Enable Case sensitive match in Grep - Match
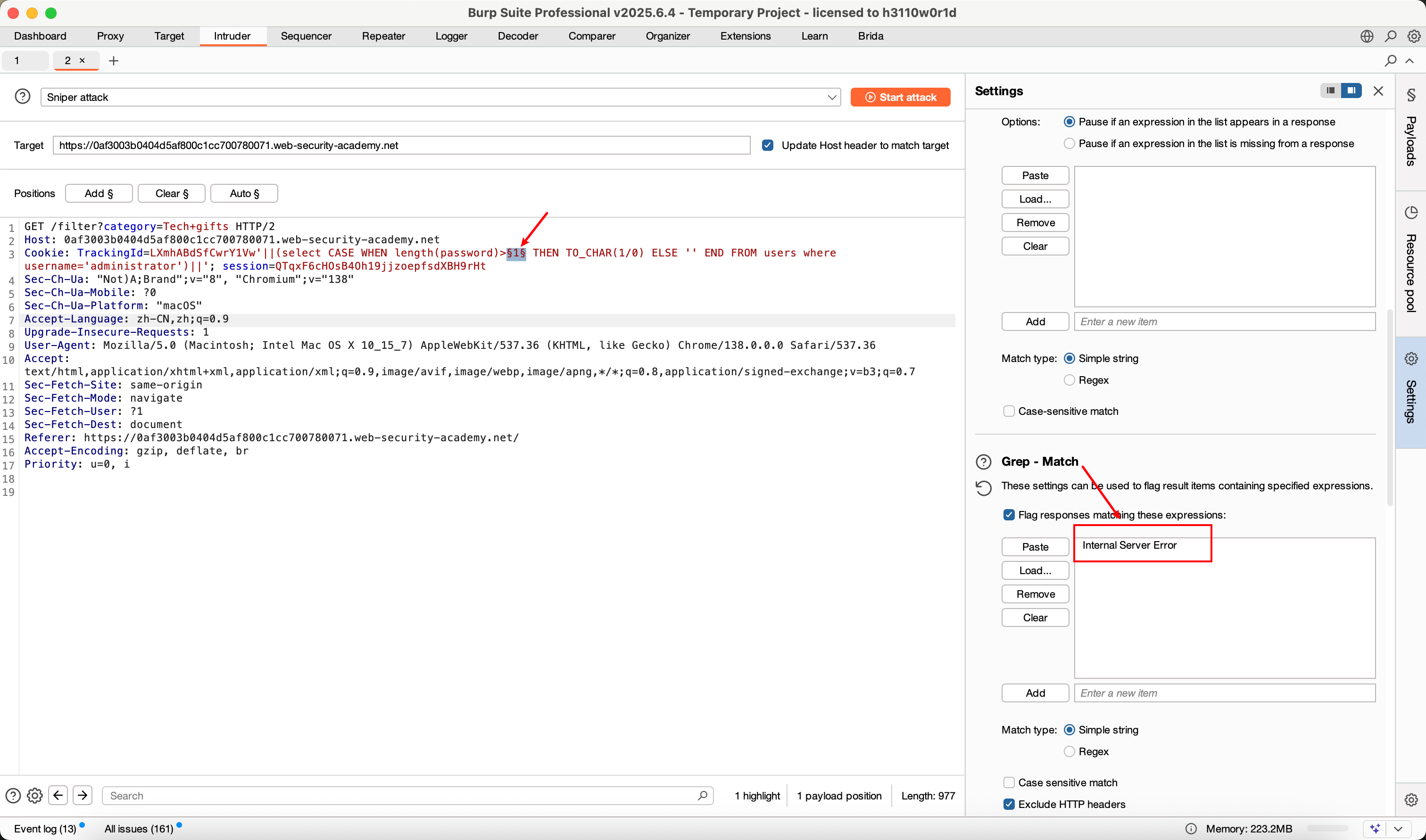 point(1009,783)
